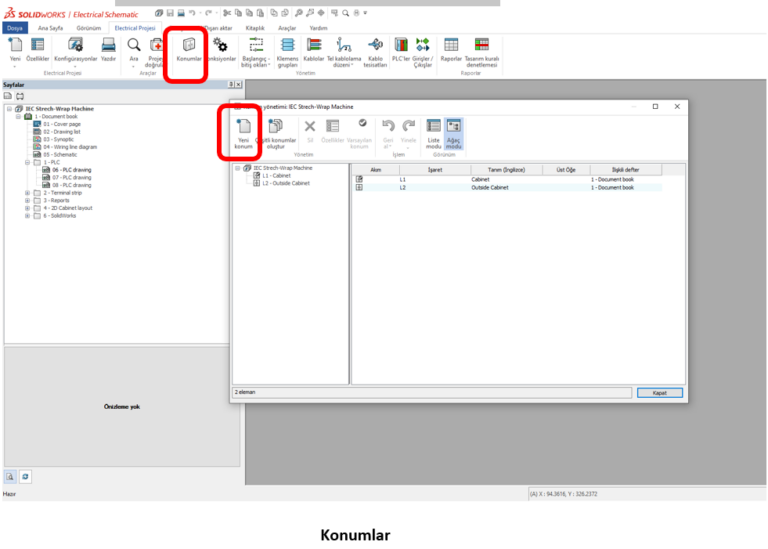The image size is (768, 549).
Task: Sort by the İşaret column header
Action: pos(434,170)
